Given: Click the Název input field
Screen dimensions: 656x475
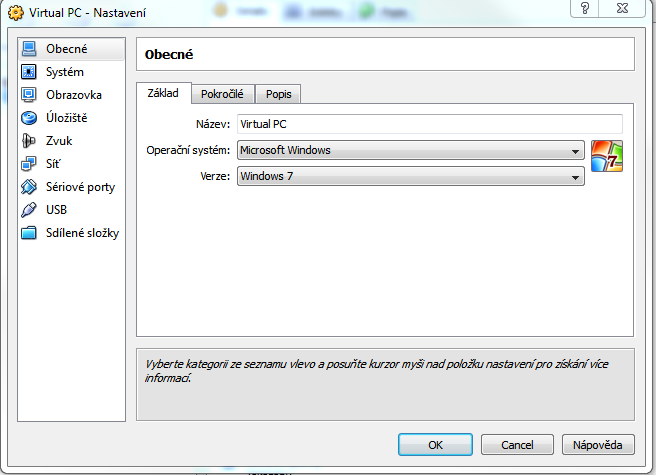Looking at the screenshot, I should 430,124.
